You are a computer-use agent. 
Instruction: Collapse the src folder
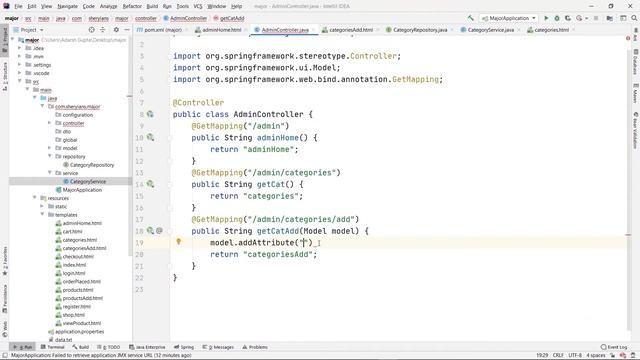[x=20, y=81]
